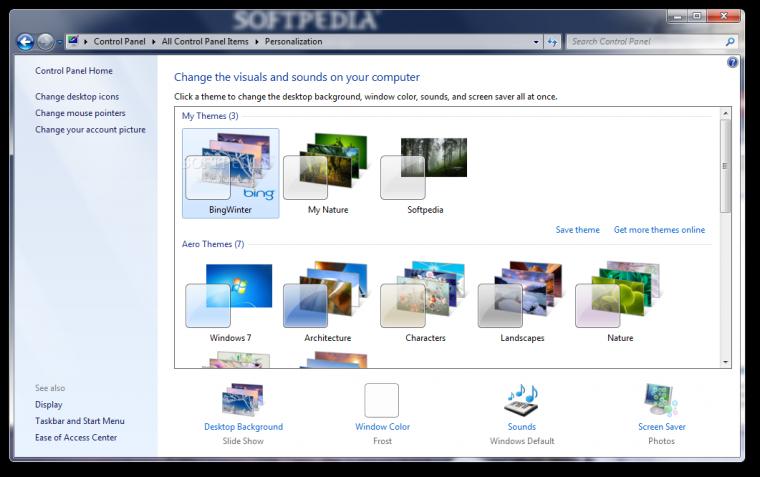760x477 pixels.
Task: Apply the Softpedia theme
Action: coord(425,173)
